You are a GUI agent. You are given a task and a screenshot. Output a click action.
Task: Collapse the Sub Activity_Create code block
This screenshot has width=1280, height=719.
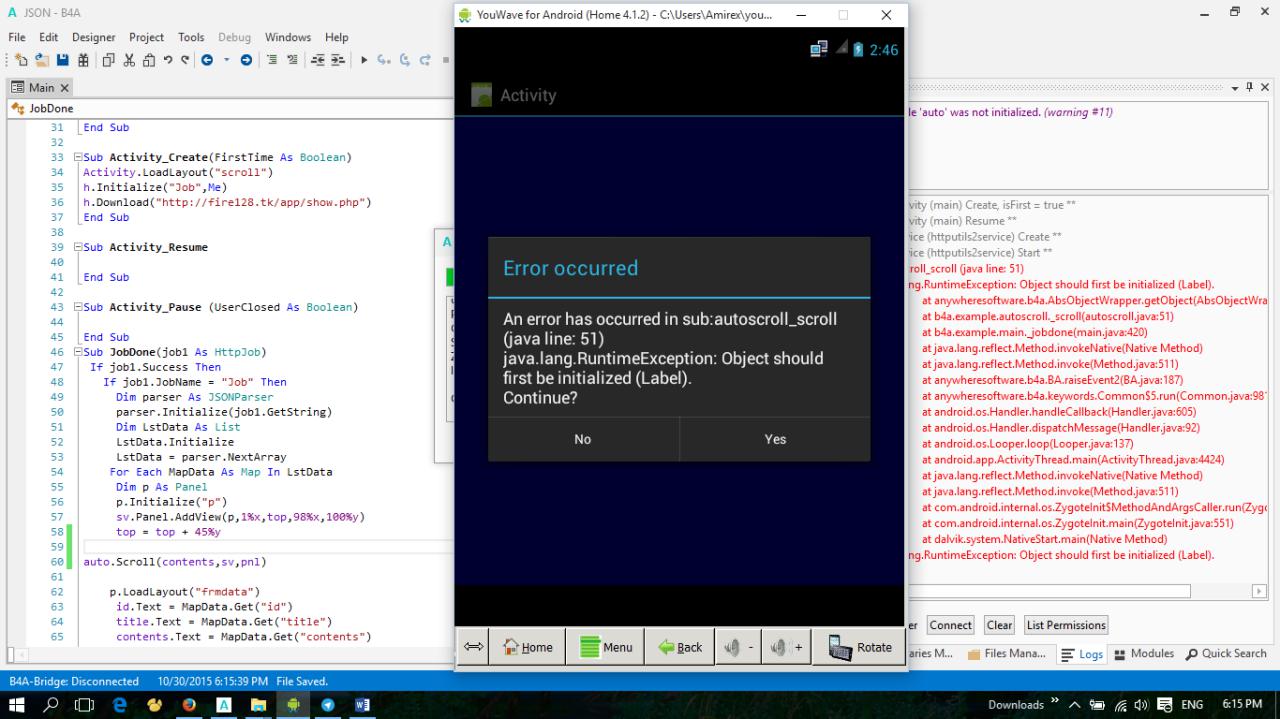click(76, 158)
